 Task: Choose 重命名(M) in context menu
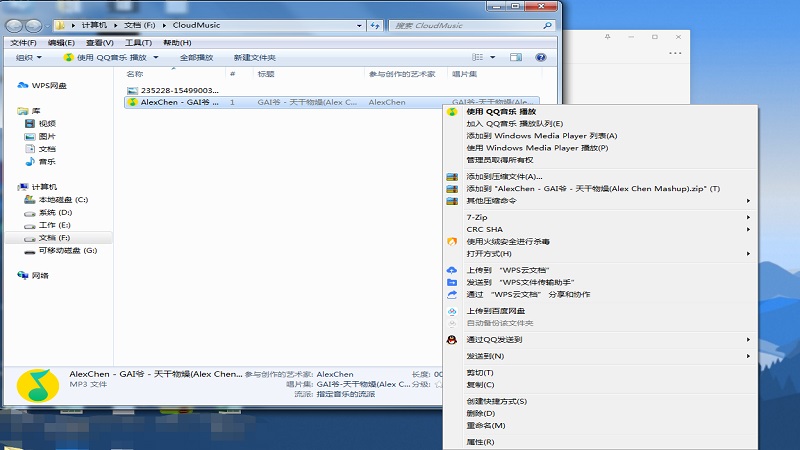click(x=600, y=426)
